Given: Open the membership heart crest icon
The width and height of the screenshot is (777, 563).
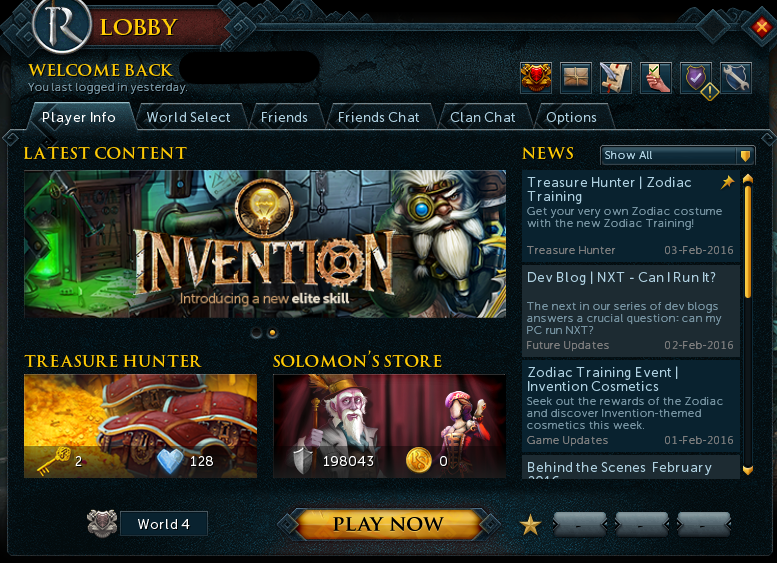Looking at the screenshot, I should click(x=536, y=78).
